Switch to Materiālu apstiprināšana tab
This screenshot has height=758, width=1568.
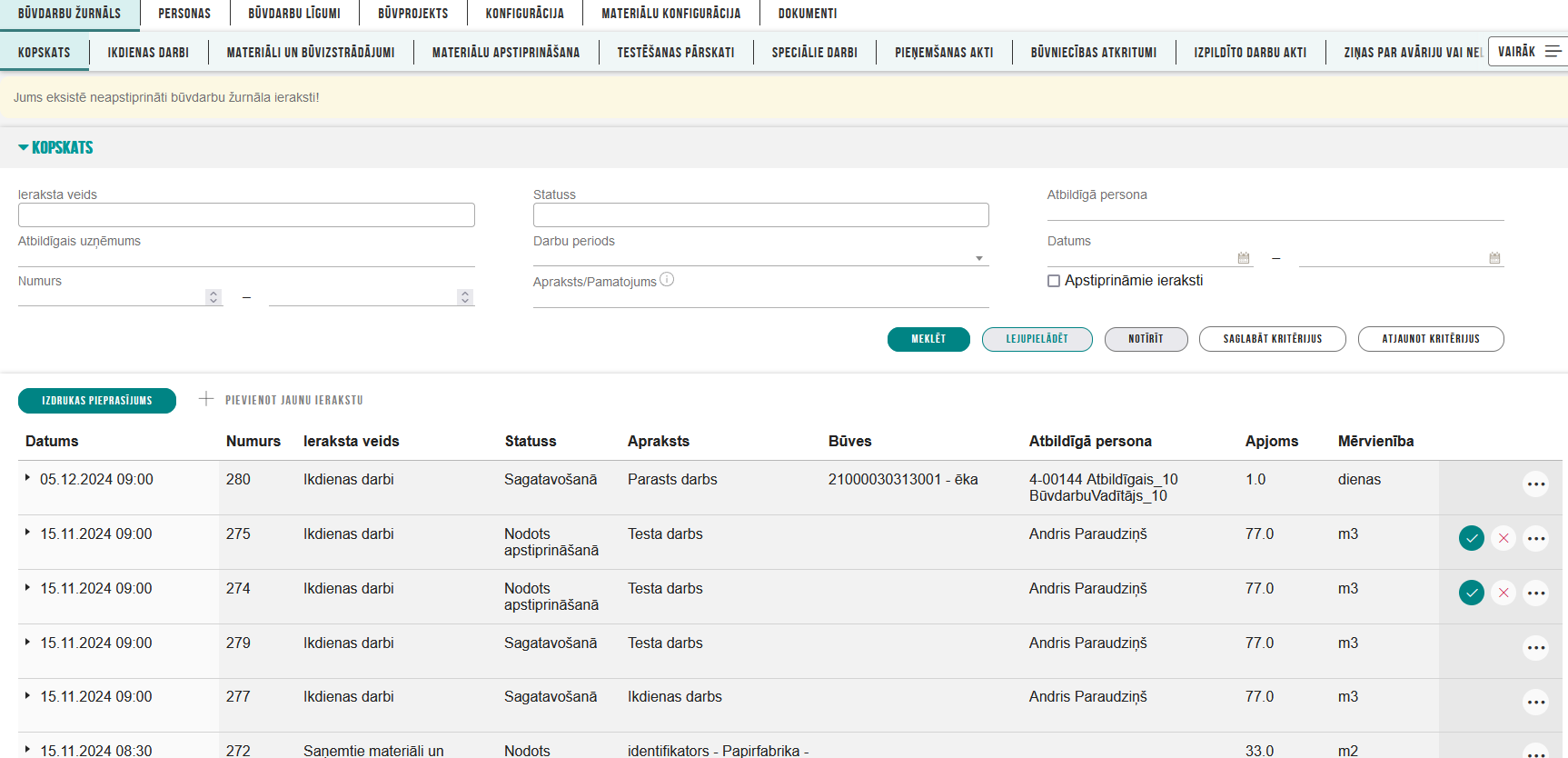click(x=506, y=53)
